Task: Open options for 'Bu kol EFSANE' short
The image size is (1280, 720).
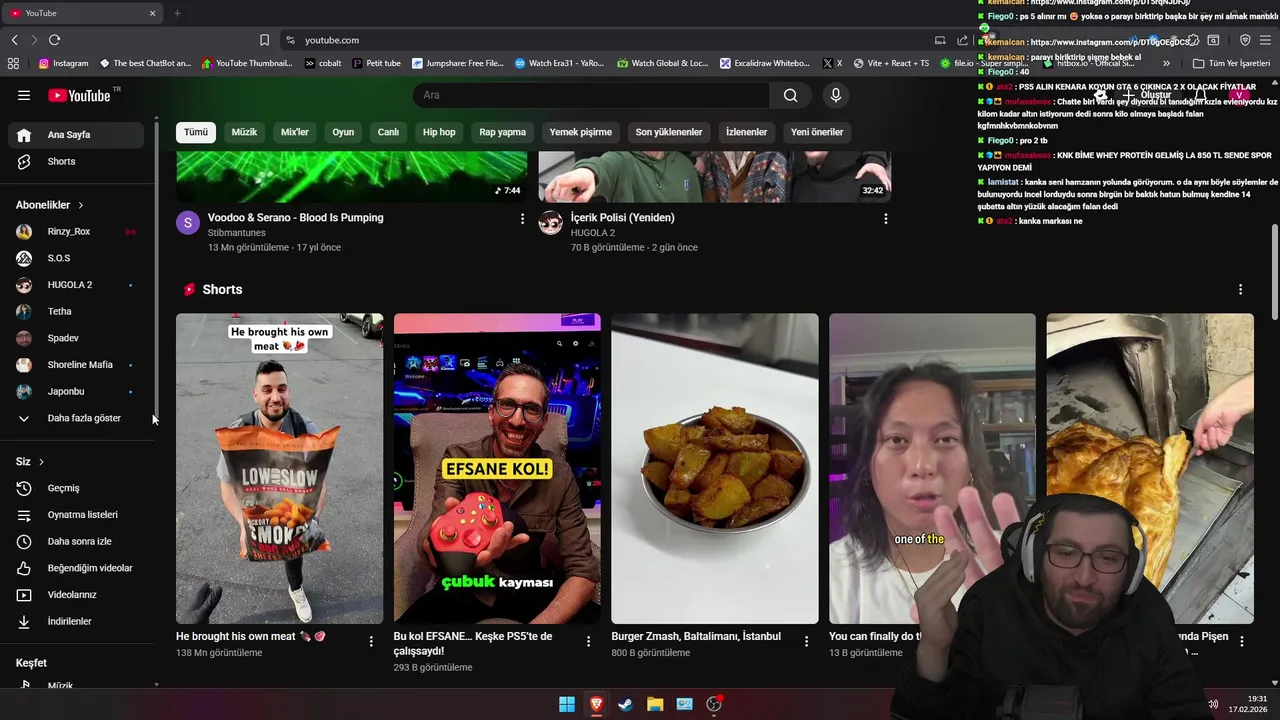Action: (588, 641)
